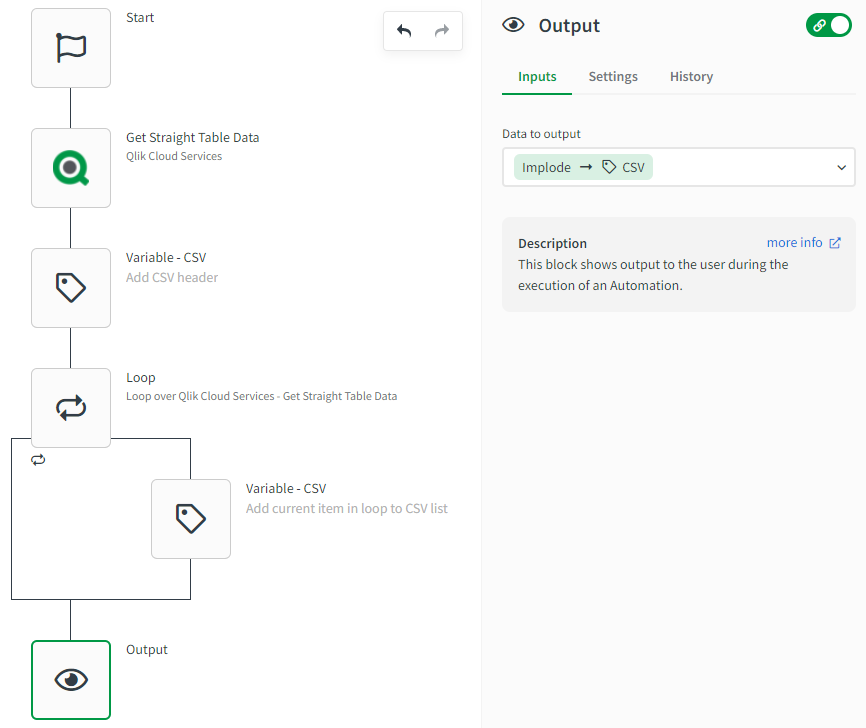Viewport: 866px width, 728px height.
Task: Switch to the Settings tab
Action: (x=613, y=77)
